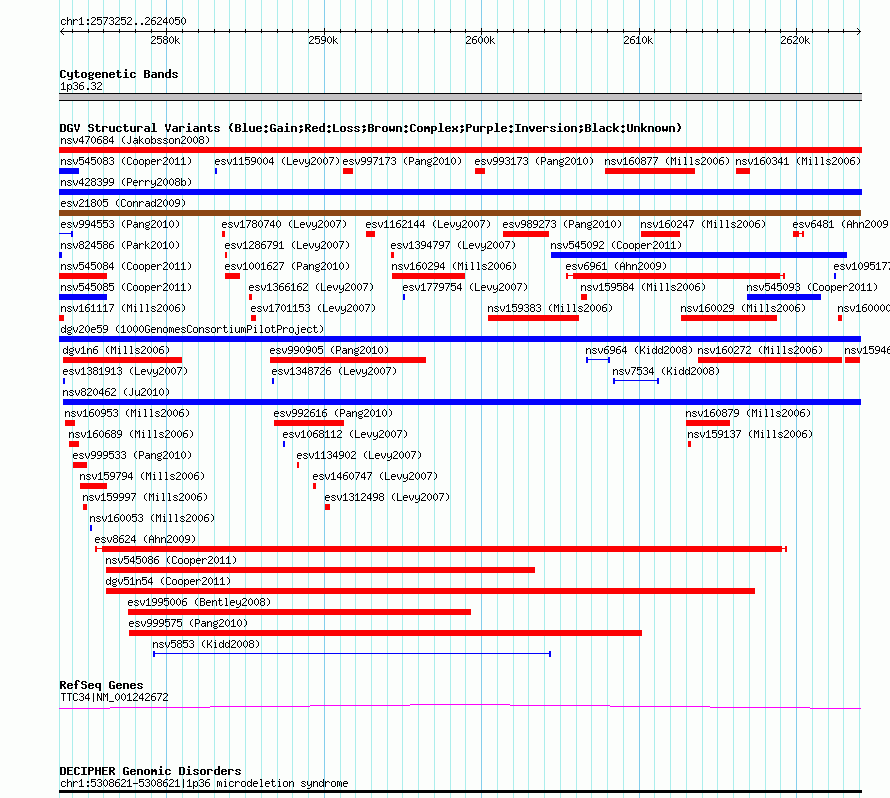Select the esv1348726 (Levy2007) label
The width and height of the screenshot is (890, 798).
pos(334,371)
